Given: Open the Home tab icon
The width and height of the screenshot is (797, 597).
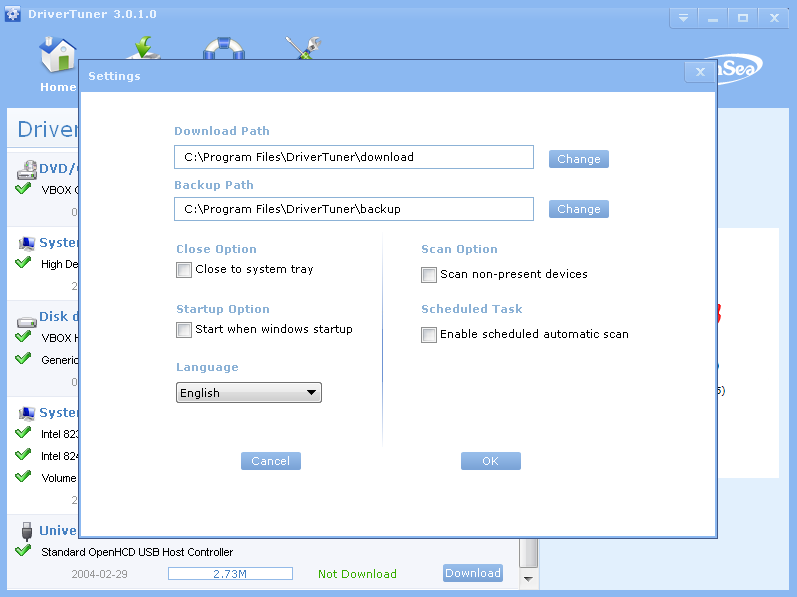Looking at the screenshot, I should 58,54.
